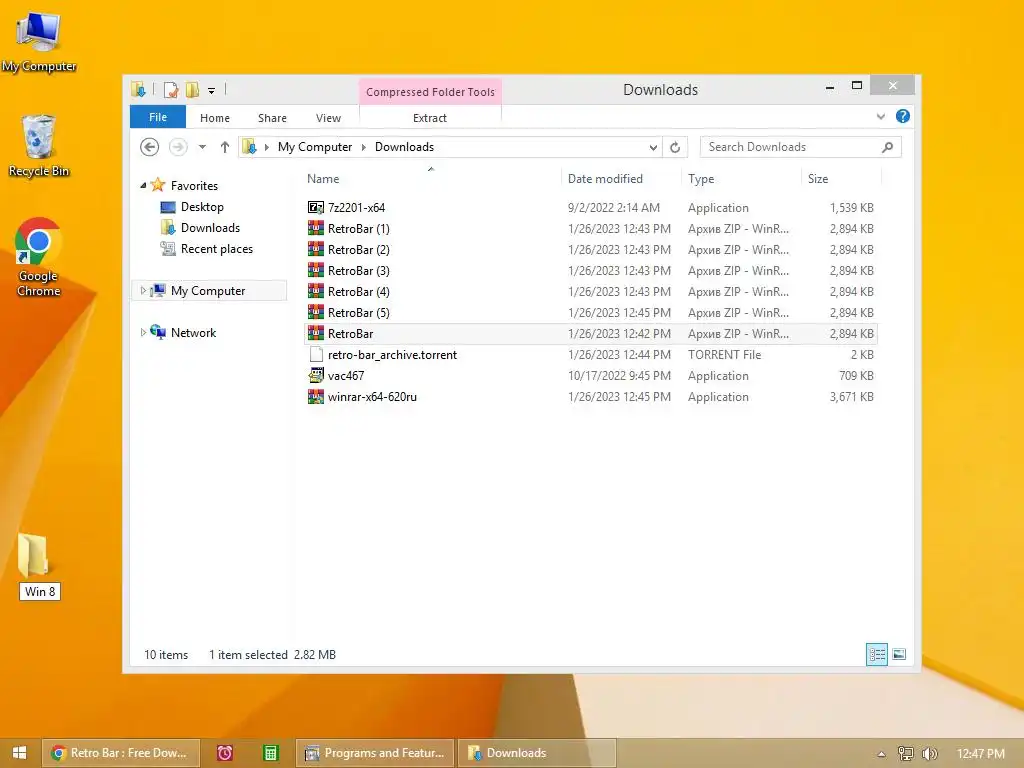The image size is (1024, 768).
Task: Open the View ribbon tab
Action: [328, 118]
